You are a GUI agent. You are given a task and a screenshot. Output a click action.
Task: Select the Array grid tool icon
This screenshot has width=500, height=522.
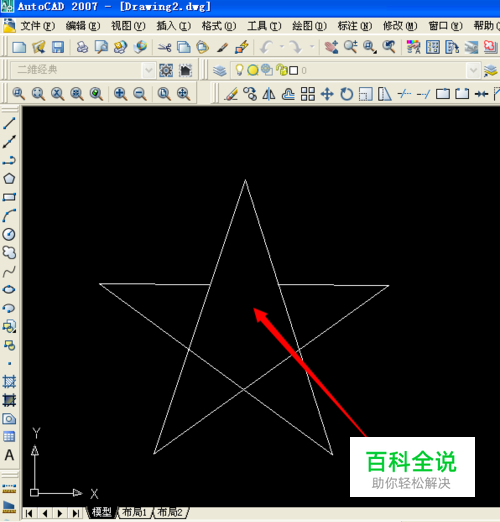(308, 94)
